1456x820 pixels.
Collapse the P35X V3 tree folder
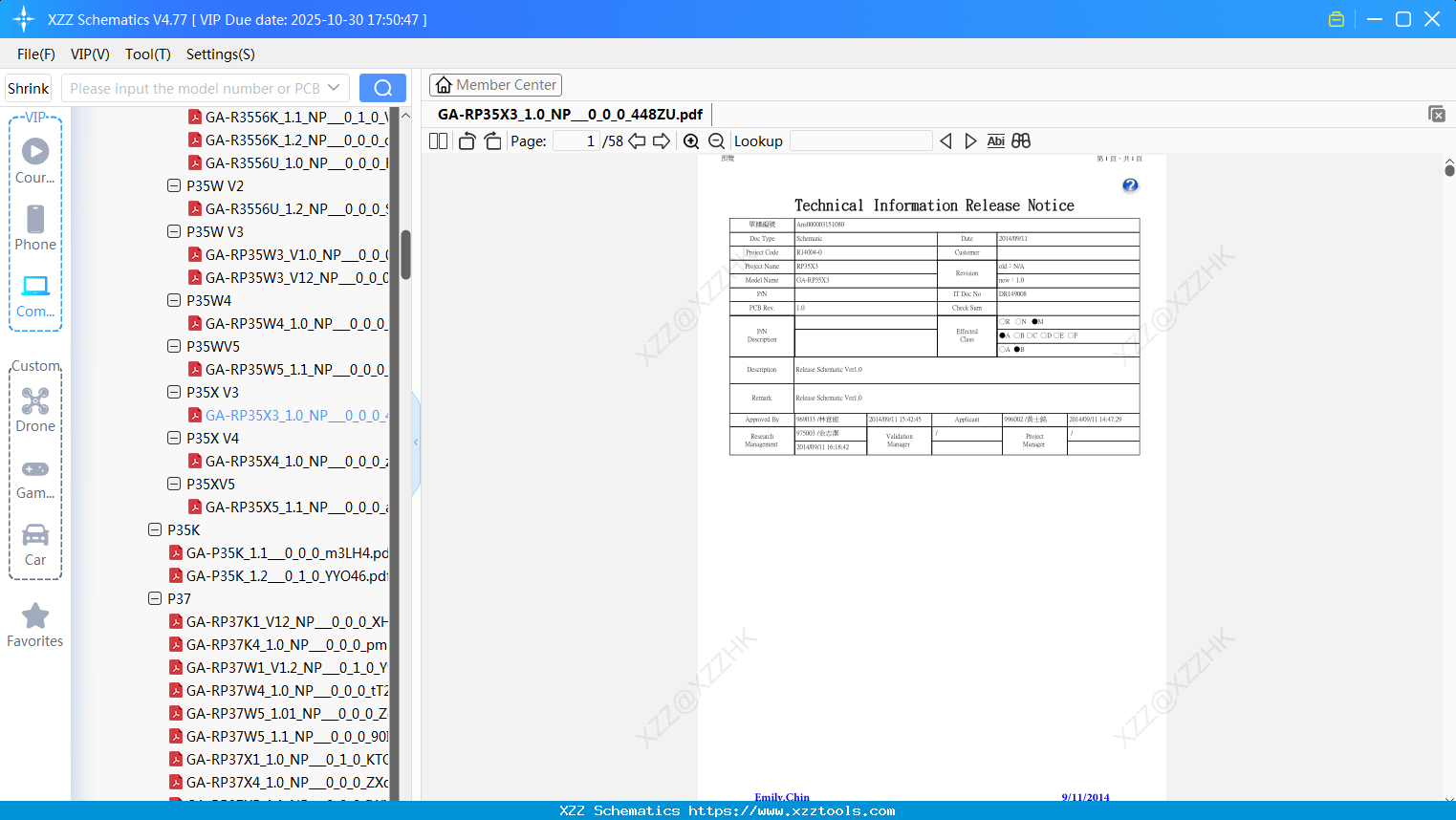[x=174, y=392]
